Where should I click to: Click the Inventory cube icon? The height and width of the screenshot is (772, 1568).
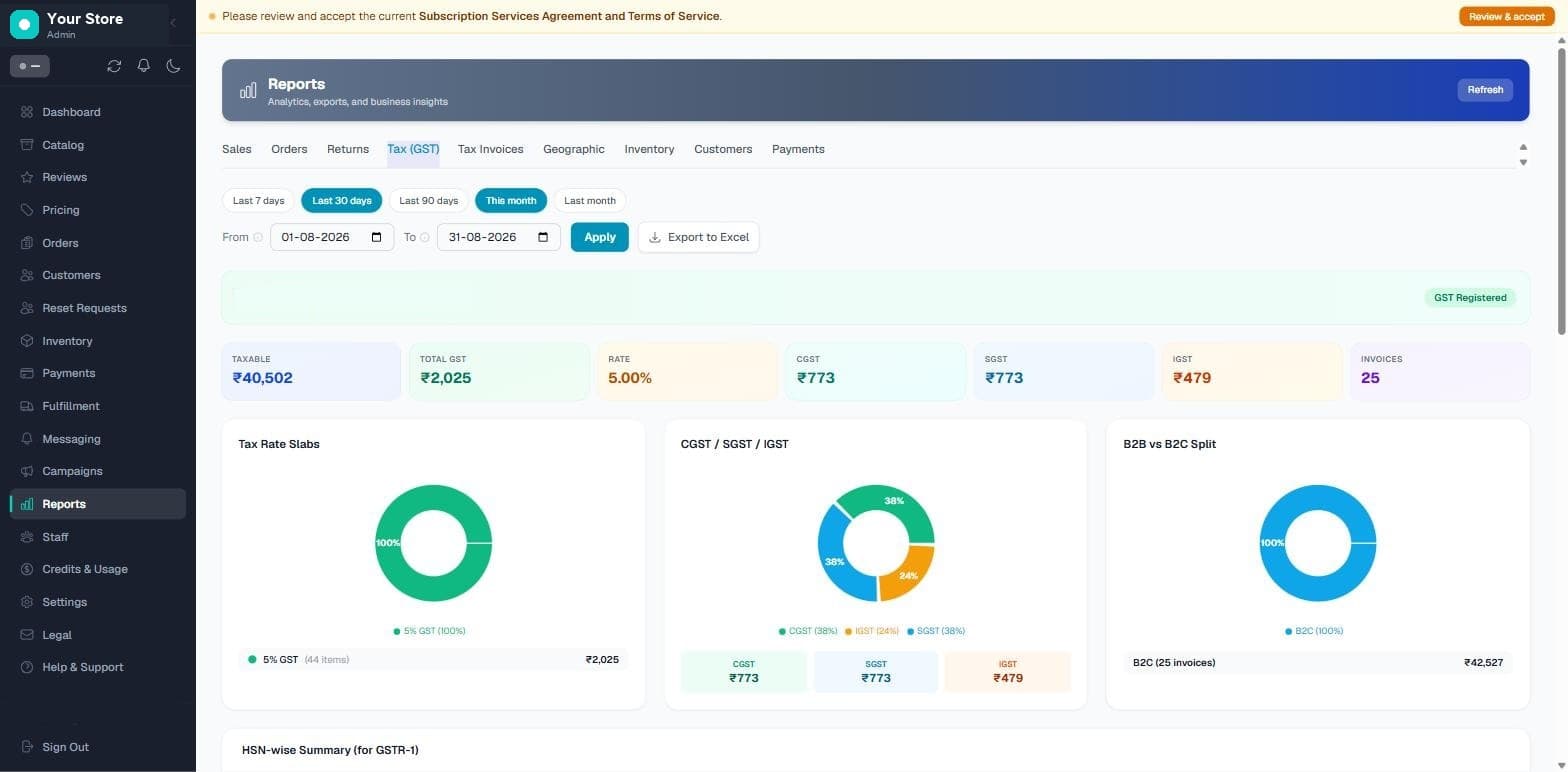point(27,341)
